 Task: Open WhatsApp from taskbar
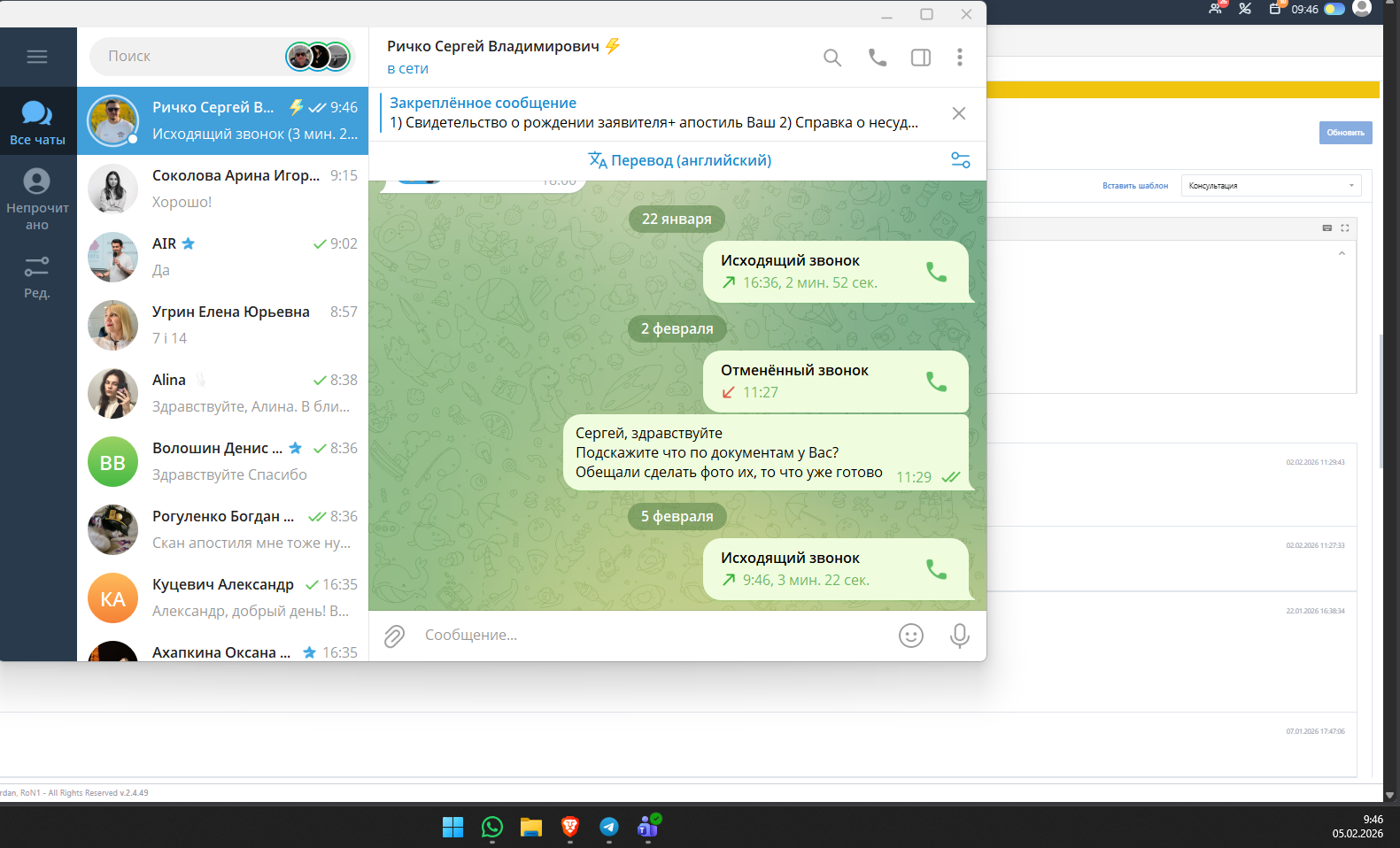pyautogui.click(x=492, y=827)
